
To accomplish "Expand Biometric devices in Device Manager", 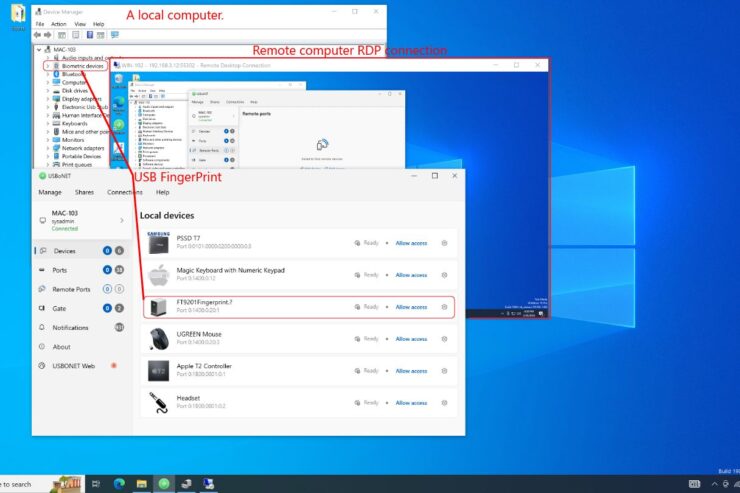I will 48,66.
